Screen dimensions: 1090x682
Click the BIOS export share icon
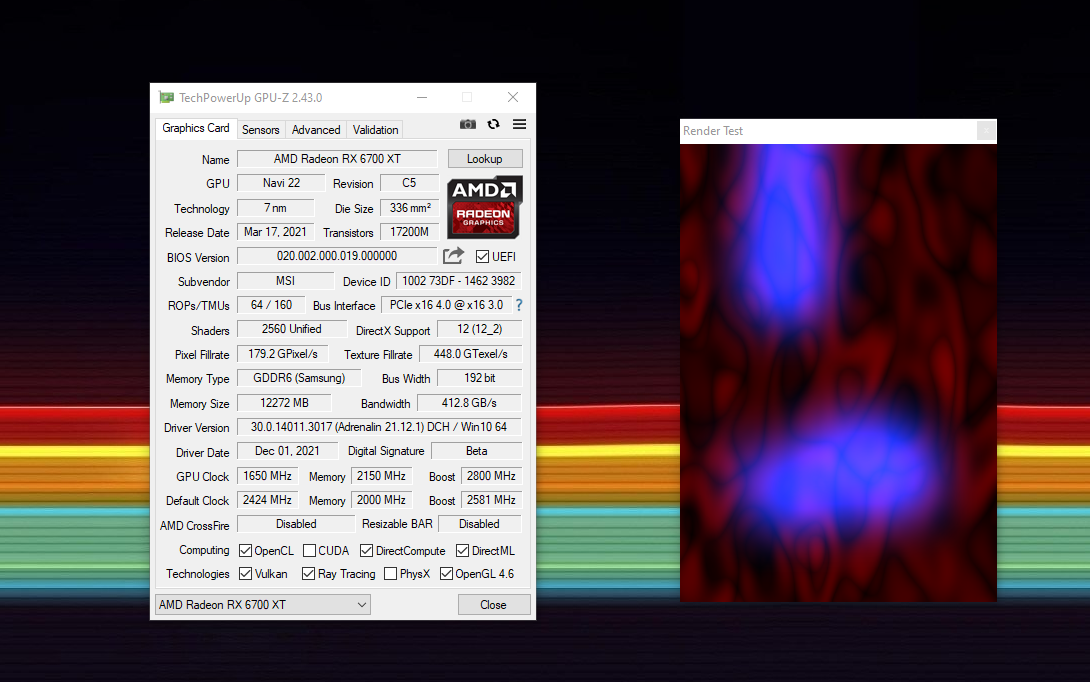coord(453,257)
